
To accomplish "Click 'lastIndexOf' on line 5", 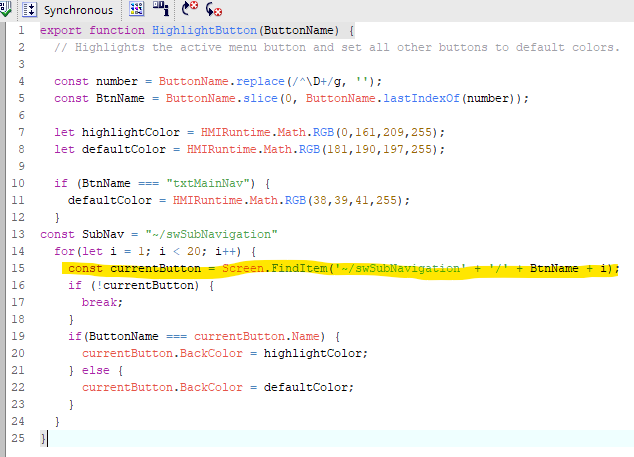I will click(x=421, y=98).
